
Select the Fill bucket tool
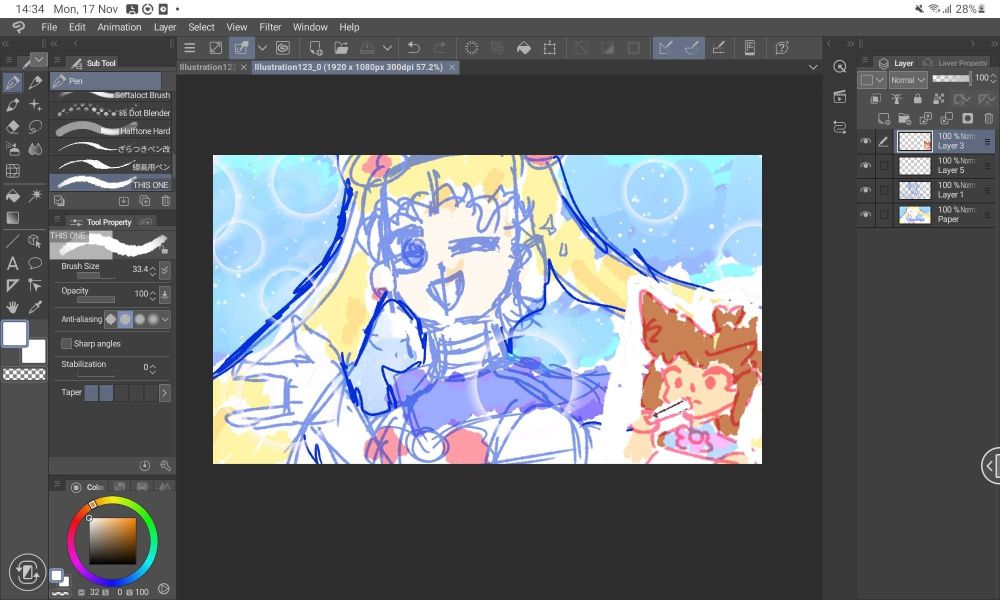(12, 196)
